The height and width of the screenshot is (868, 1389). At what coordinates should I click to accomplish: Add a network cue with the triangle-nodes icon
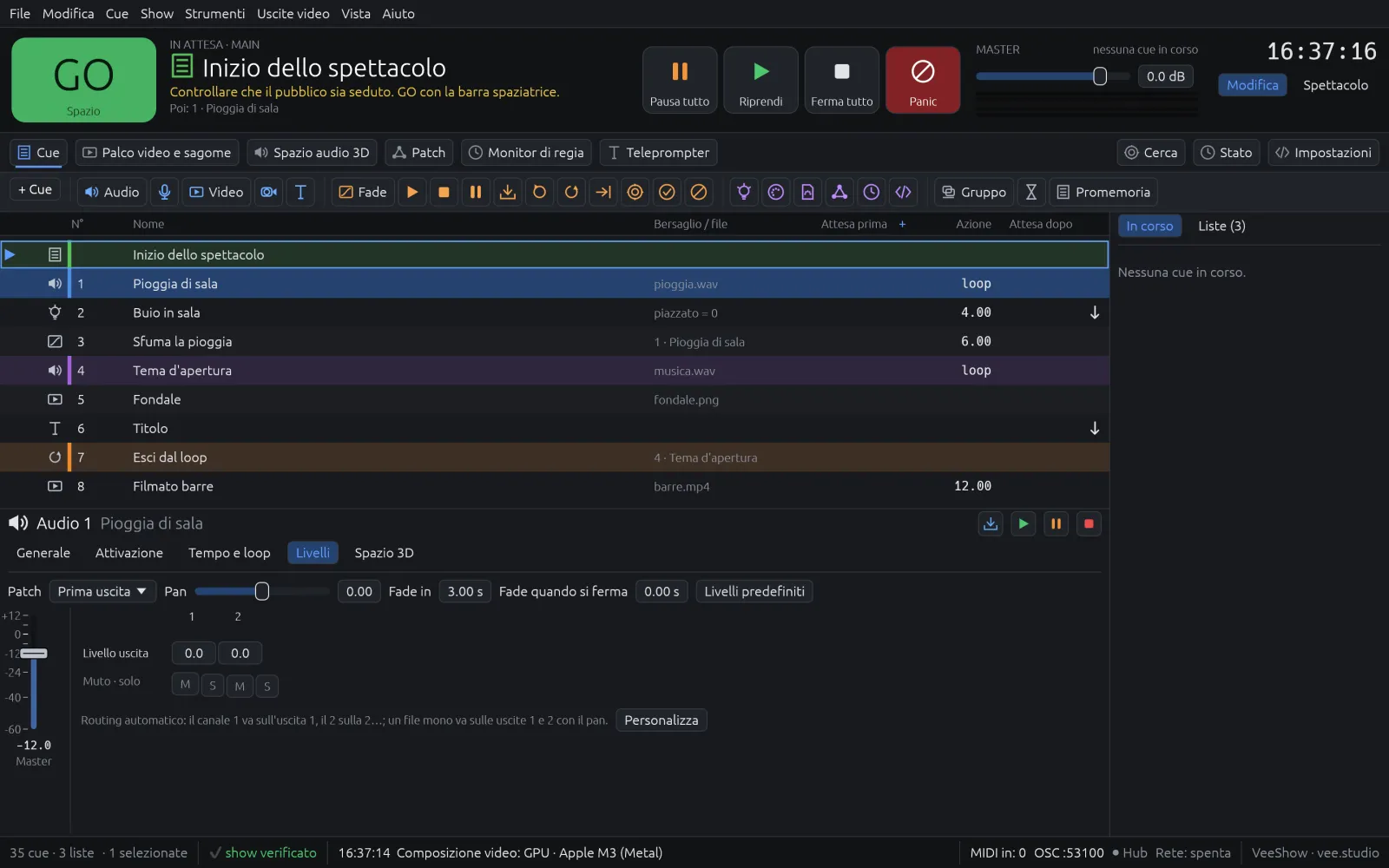[x=839, y=192]
